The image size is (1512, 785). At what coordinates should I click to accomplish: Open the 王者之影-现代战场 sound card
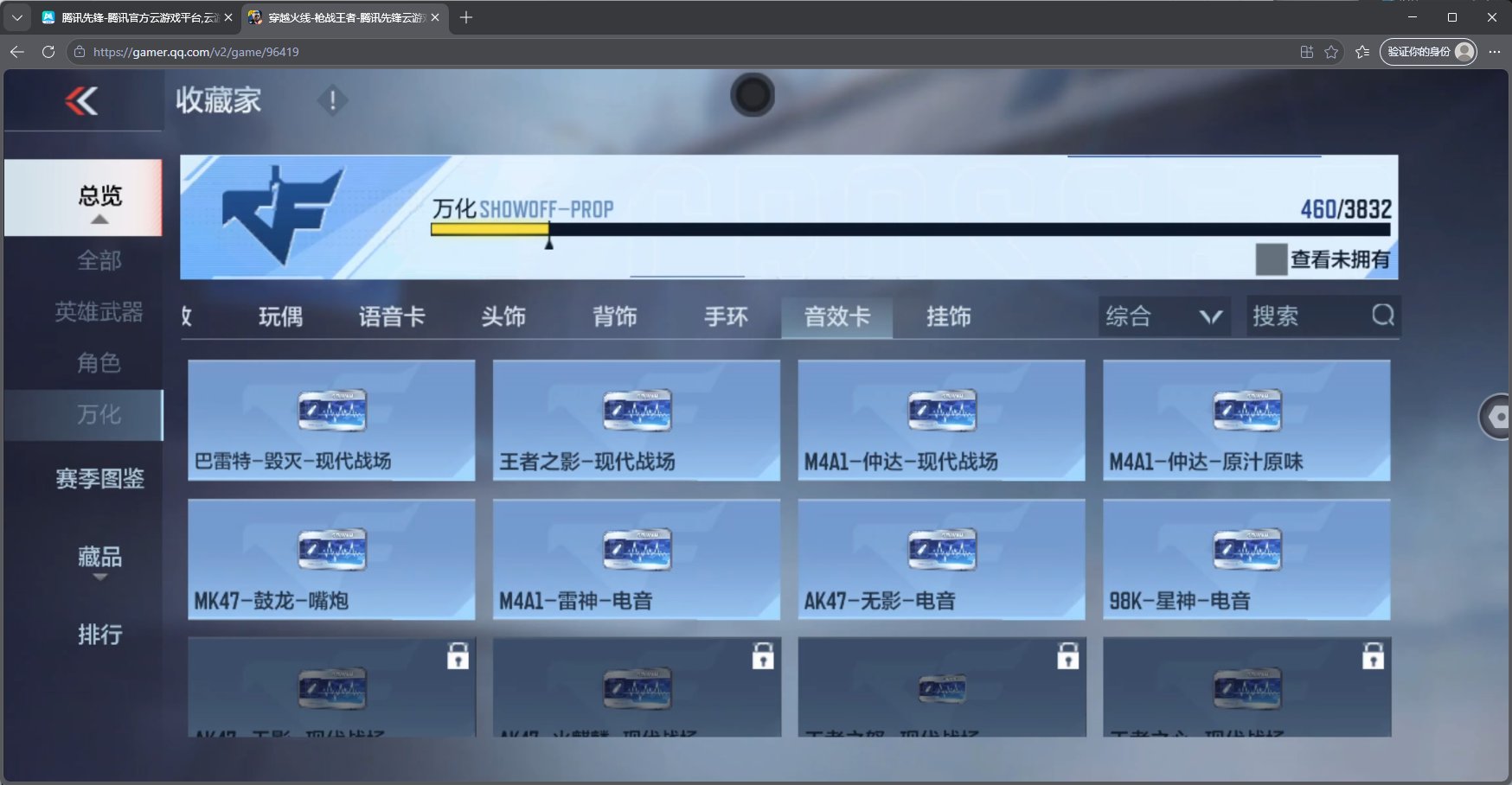coord(637,420)
